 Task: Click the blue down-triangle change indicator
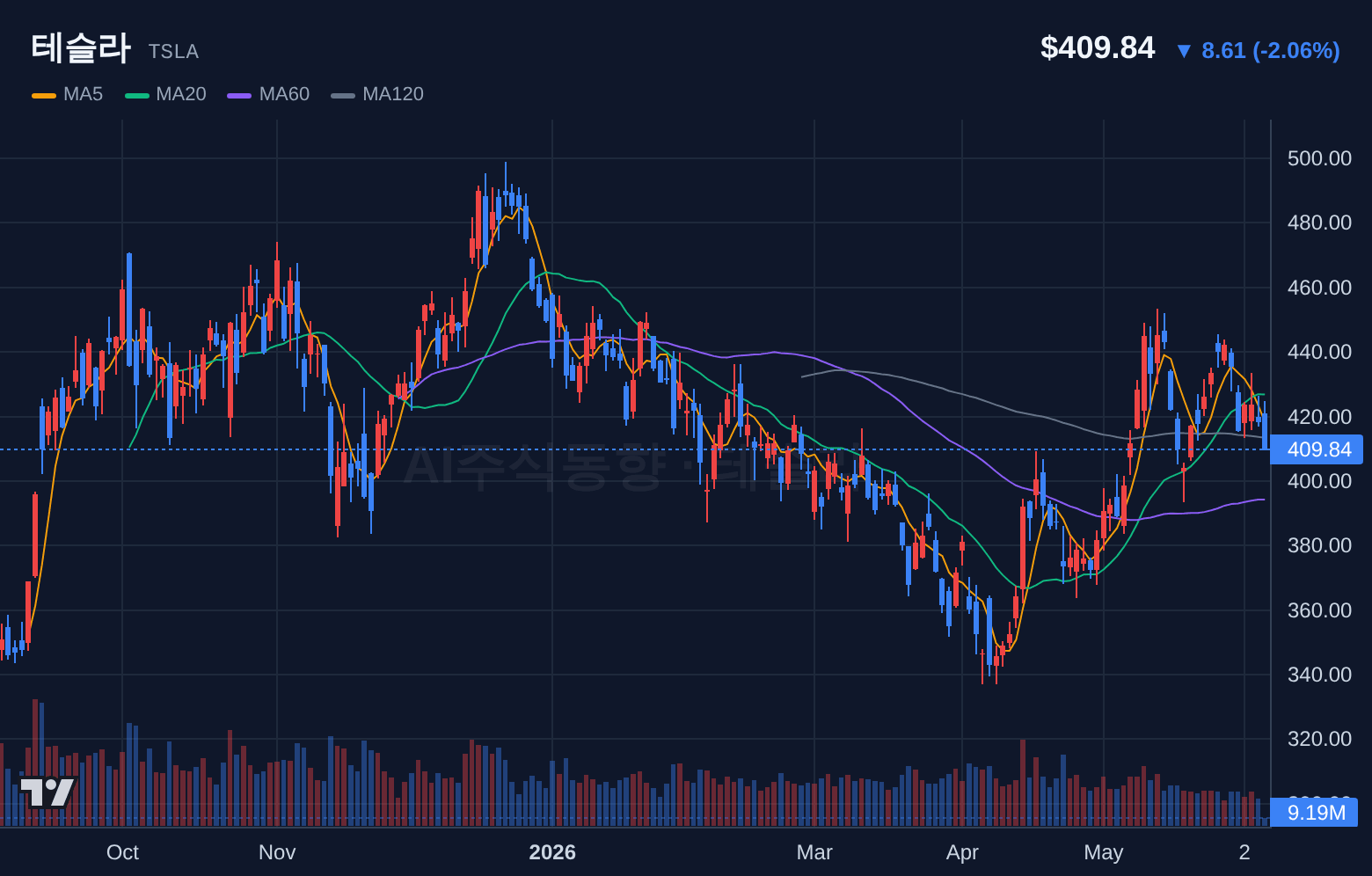(1184, 52)
